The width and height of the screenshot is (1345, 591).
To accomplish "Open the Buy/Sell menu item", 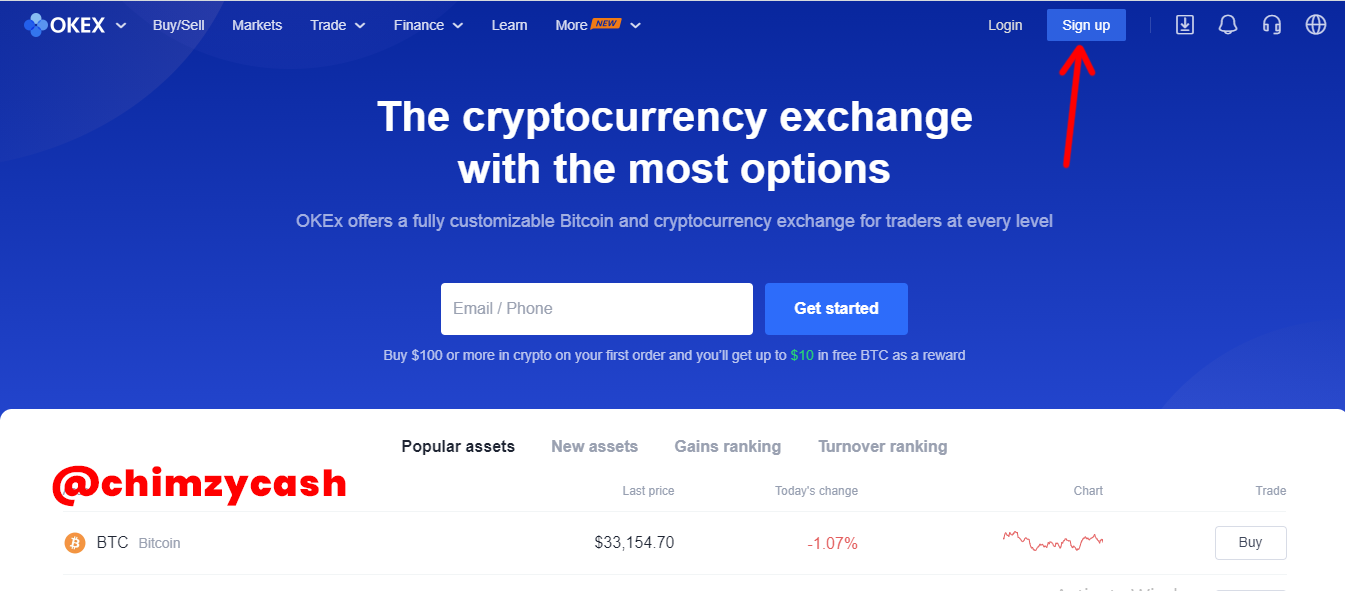I will [178, 25].
